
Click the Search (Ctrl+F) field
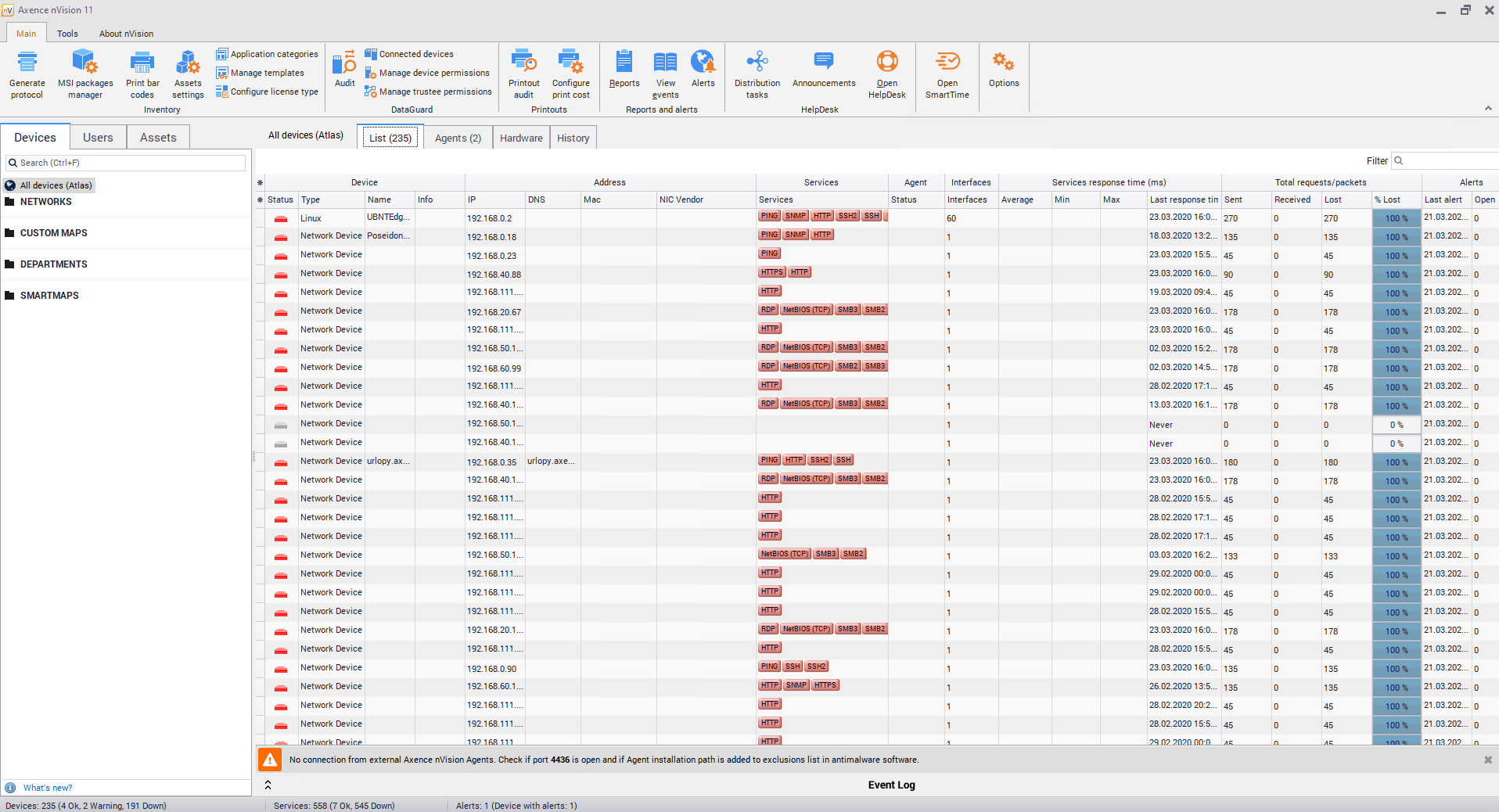[127, 163]
